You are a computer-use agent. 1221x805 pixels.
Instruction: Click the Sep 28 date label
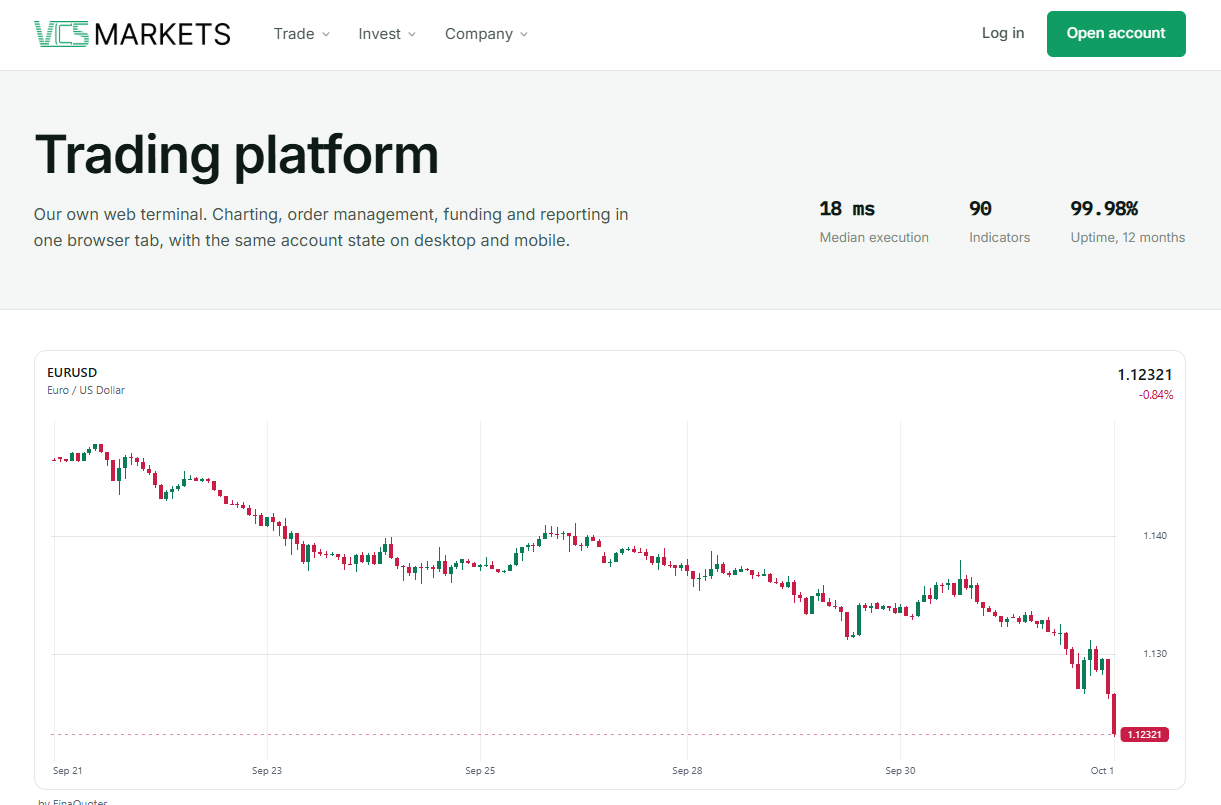(x=687, y=771)
